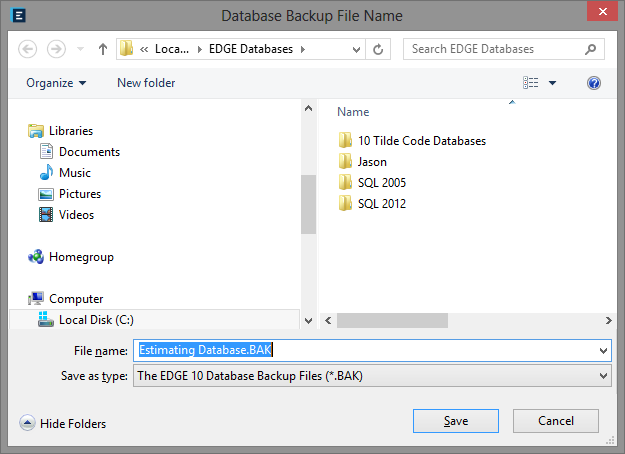
Task: Click New folder in toolbar
Action: (x=146, y=83)
